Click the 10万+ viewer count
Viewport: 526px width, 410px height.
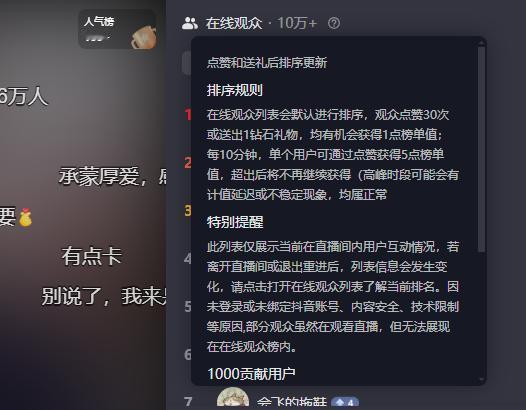(x=297, y=23)
